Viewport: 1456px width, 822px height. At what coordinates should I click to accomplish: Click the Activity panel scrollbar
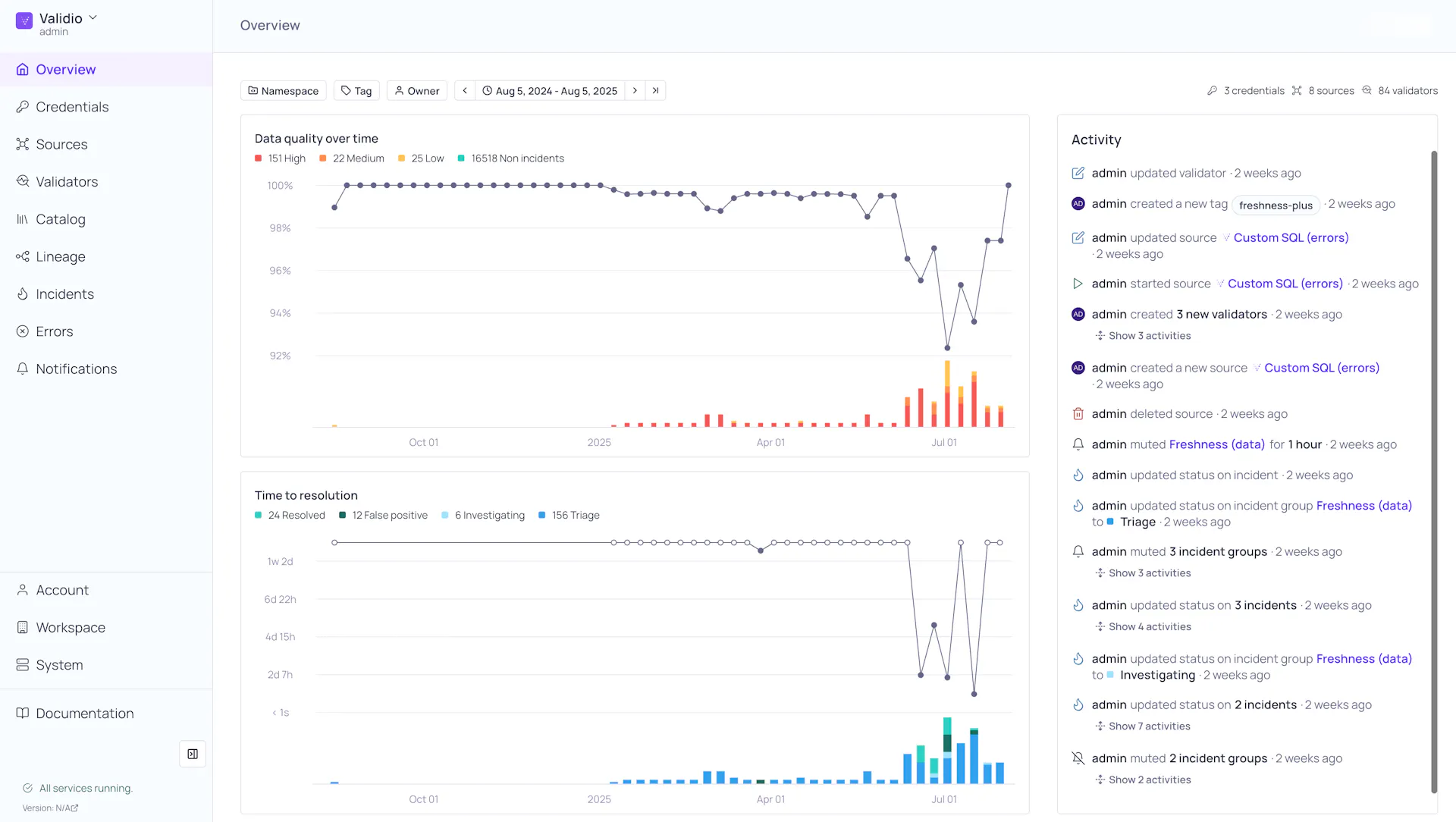coord(1434,472)
